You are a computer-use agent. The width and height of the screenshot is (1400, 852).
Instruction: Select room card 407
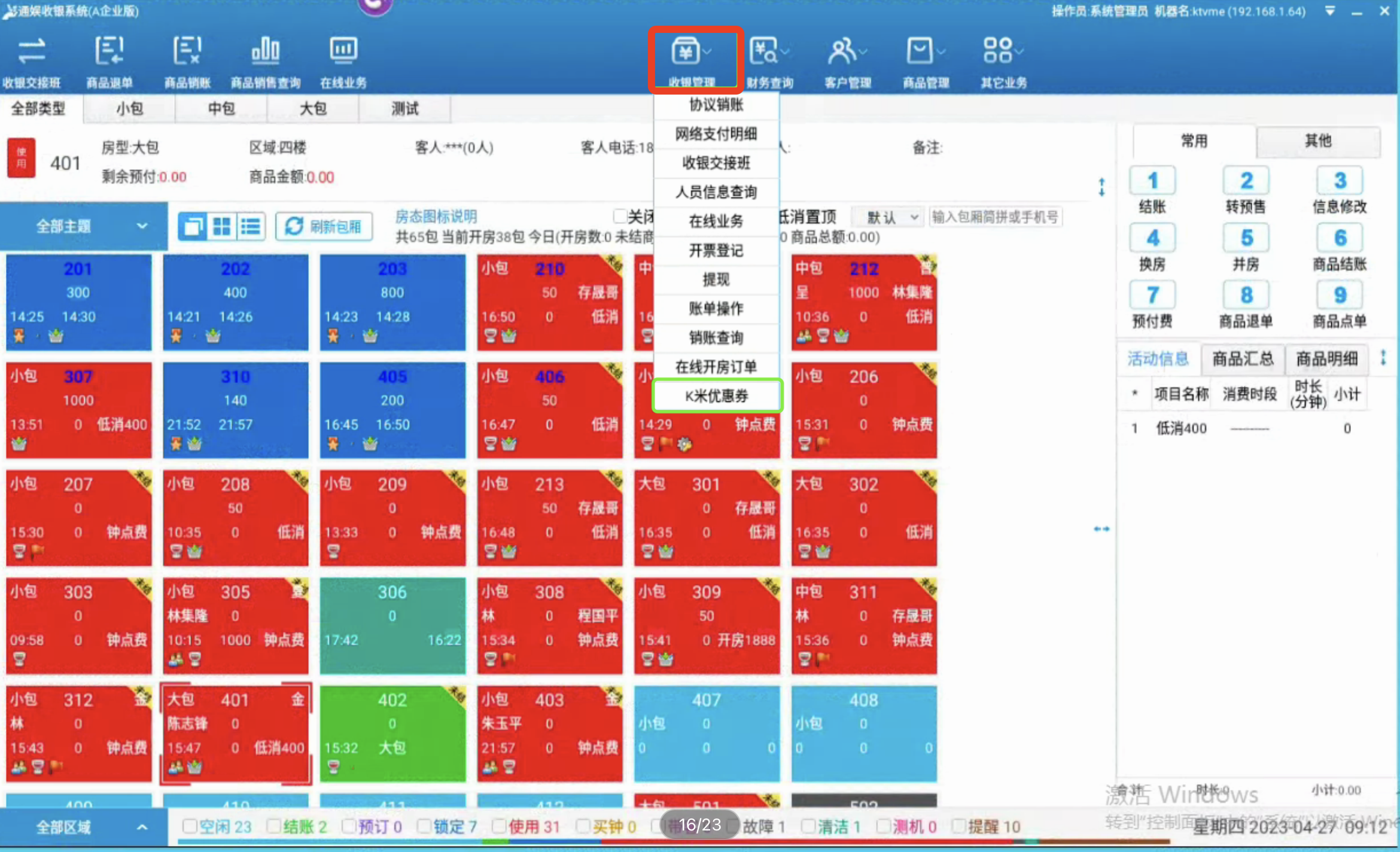coord(707,734)
